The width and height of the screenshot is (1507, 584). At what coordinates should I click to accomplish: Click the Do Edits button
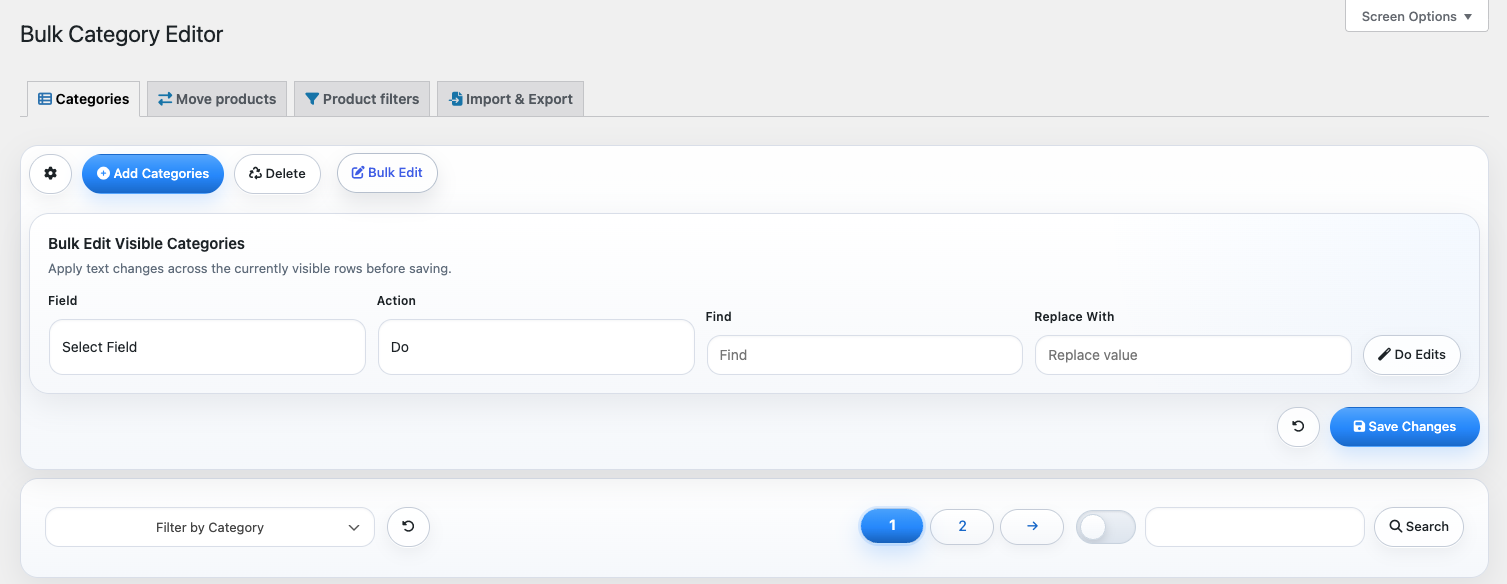[1411, 354]
